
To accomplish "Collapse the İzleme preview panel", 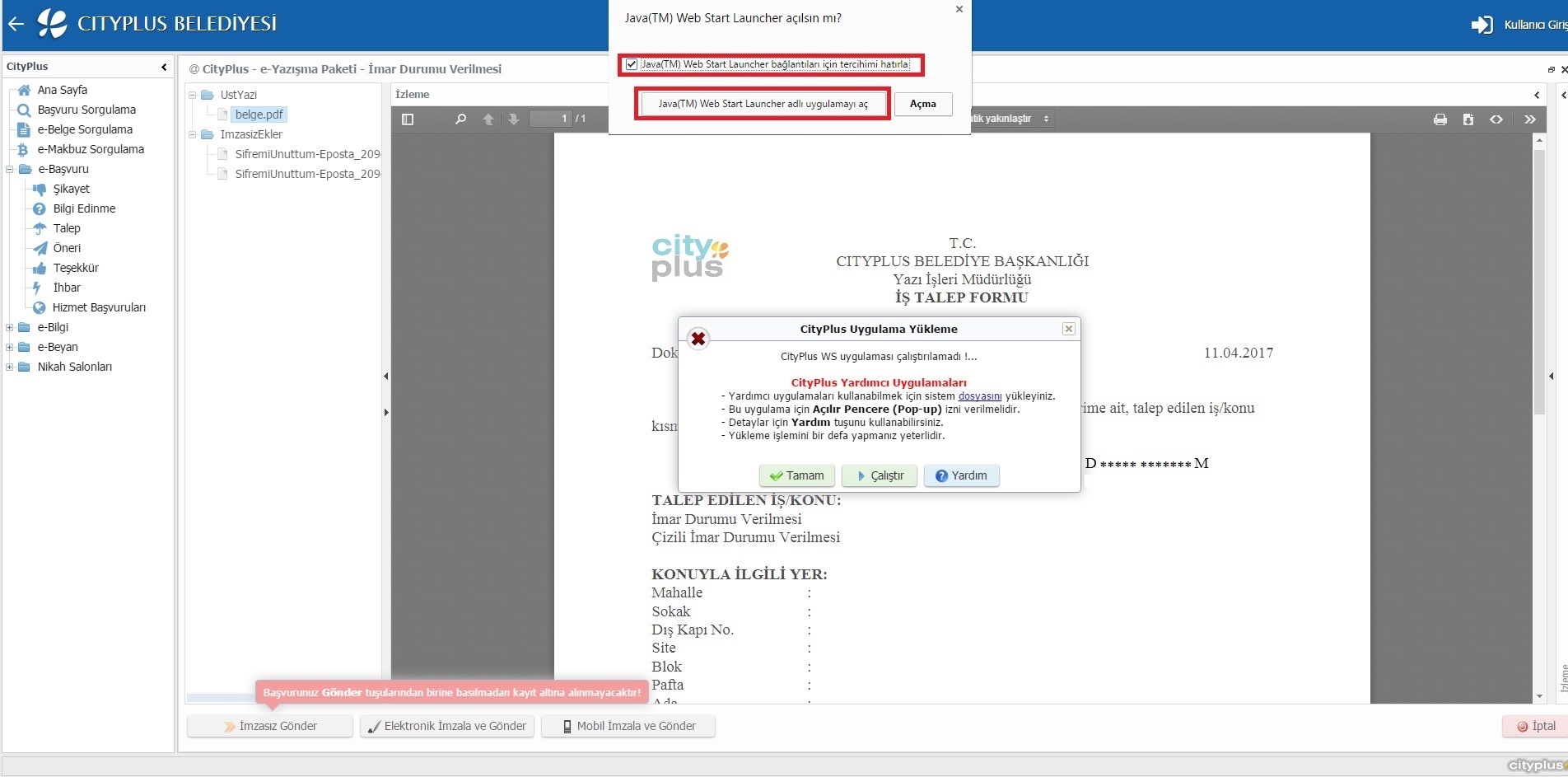I will pos(1537,95).
